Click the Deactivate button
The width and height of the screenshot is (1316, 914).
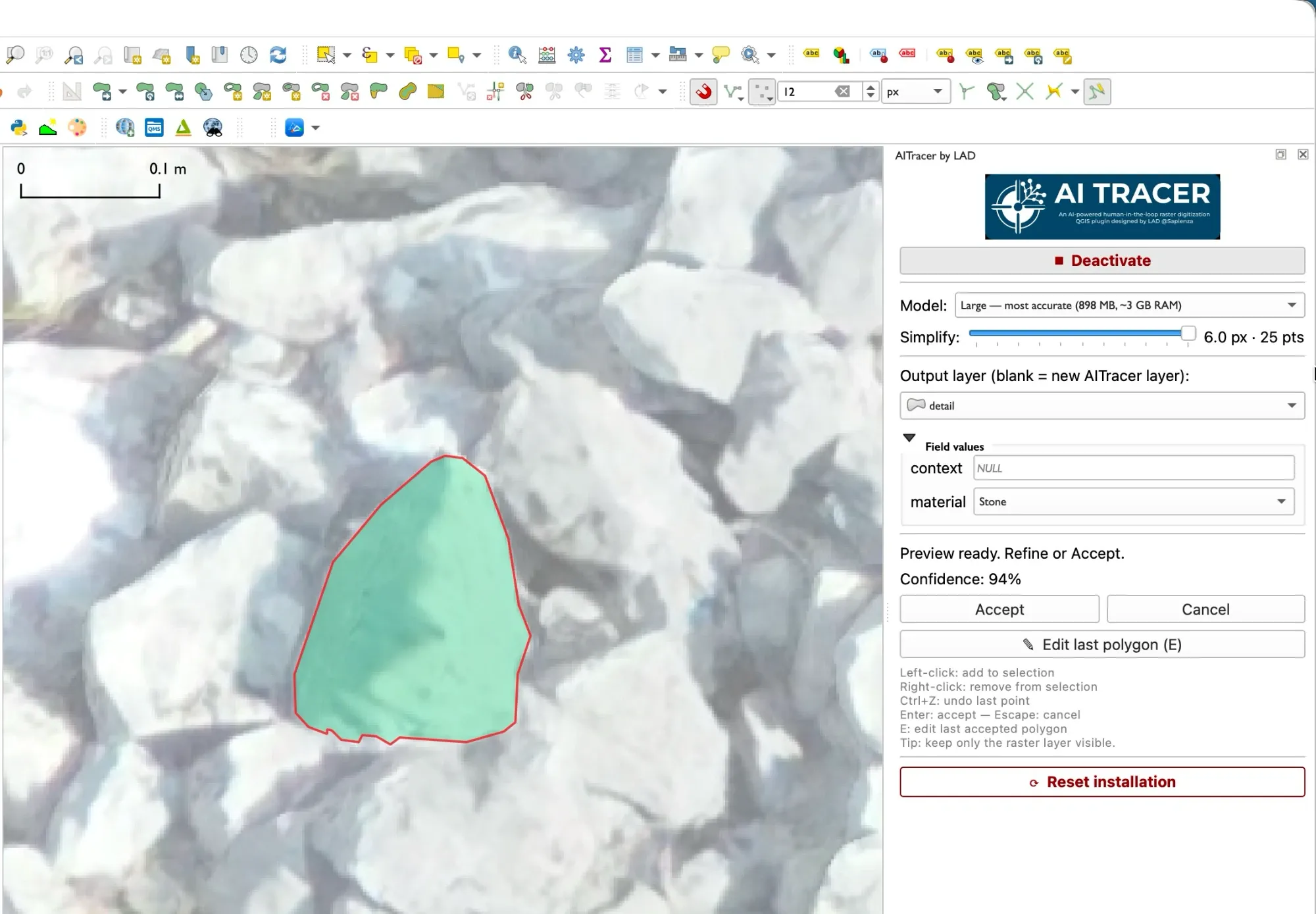[1102, 261]
